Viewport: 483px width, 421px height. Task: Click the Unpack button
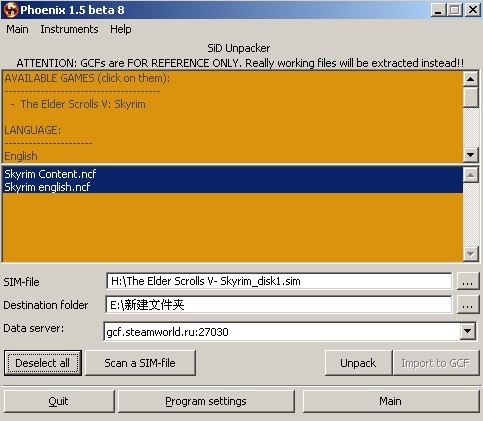(x=358, y=363)
